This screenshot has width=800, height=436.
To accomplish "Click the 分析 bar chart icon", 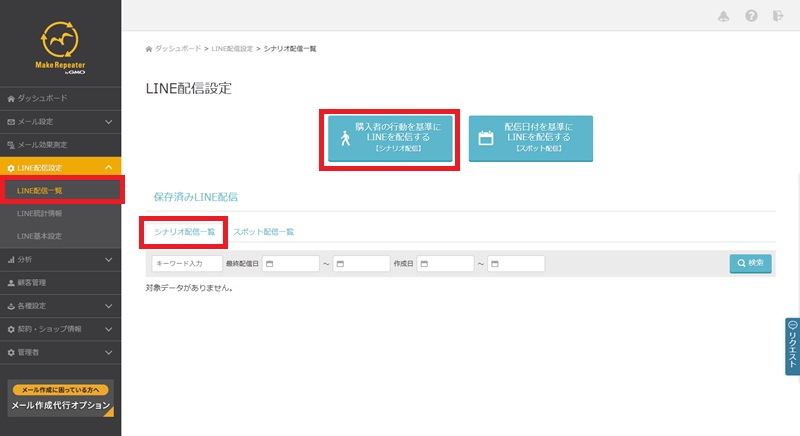I will [x=11, y=260].
